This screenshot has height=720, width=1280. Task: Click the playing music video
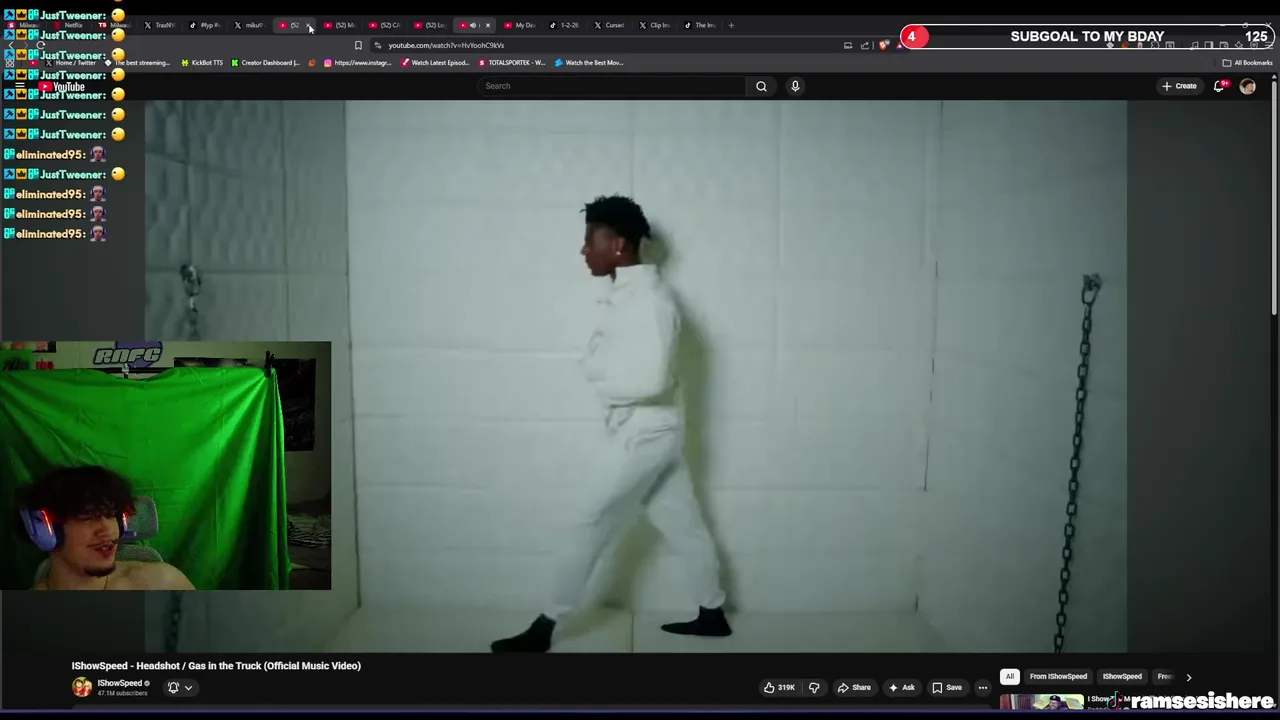point(636,376)
